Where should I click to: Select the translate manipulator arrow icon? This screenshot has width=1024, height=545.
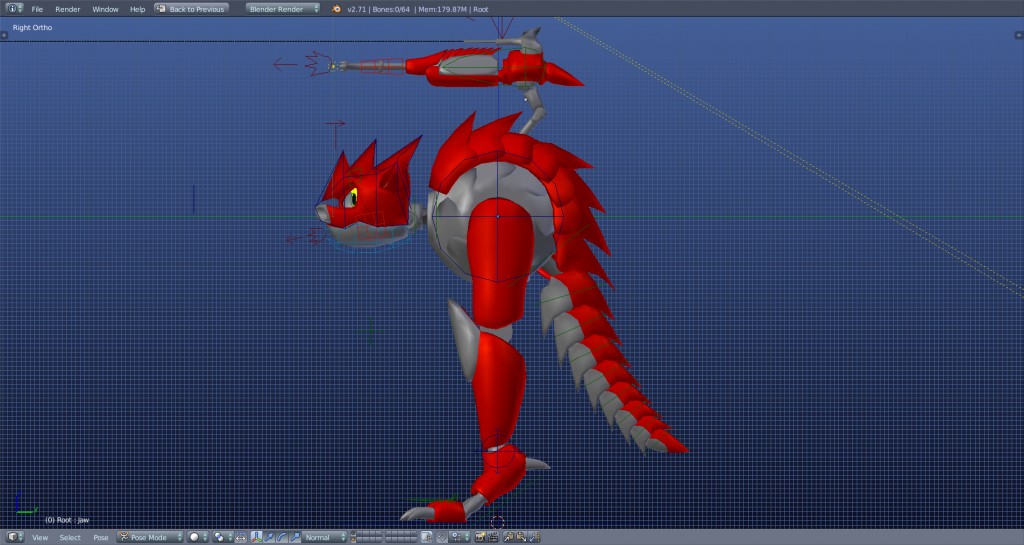[x=269, y=537]
